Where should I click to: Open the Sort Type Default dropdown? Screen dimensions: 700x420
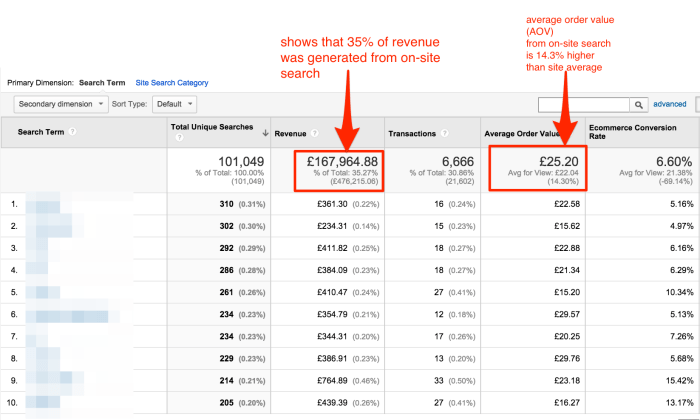176,104
